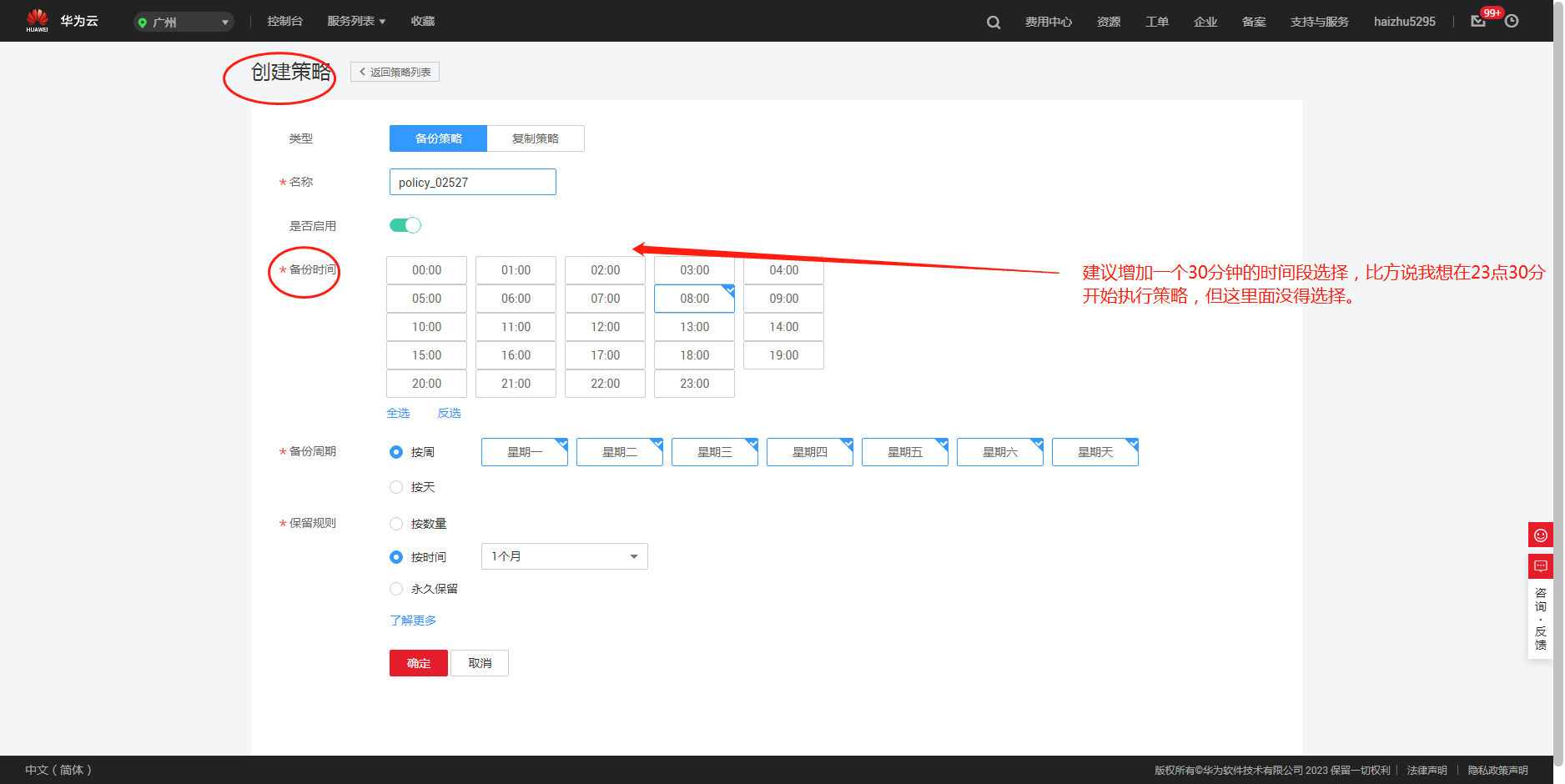The width and height of the screenshot is (1565, 784).
Task: Open the 1个月 retention dropdown
Action: pyautogui.click(x=565, y=556)
